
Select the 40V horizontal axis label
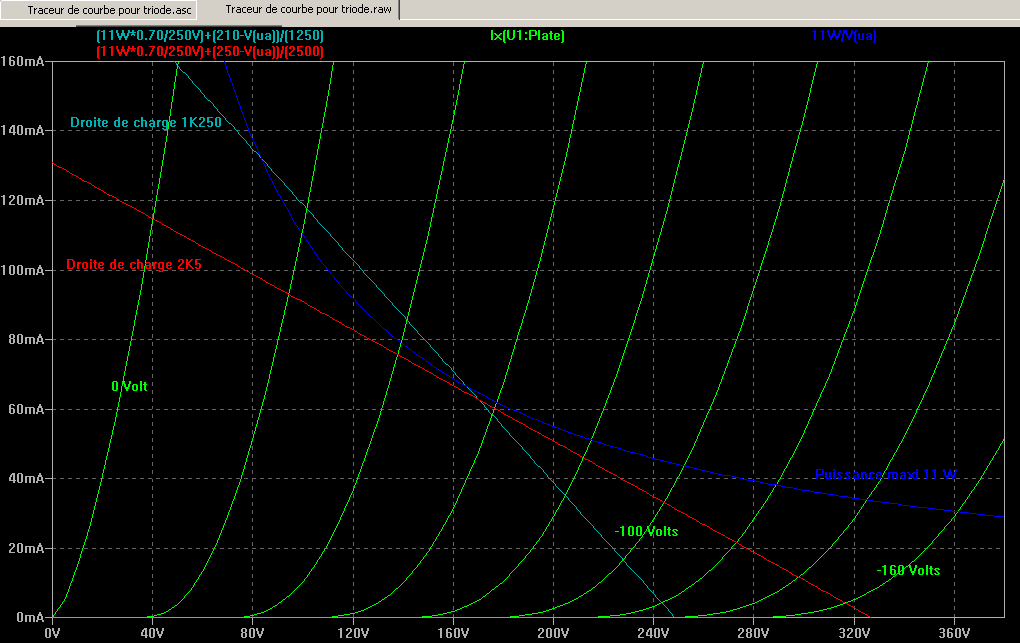[152, 633]
